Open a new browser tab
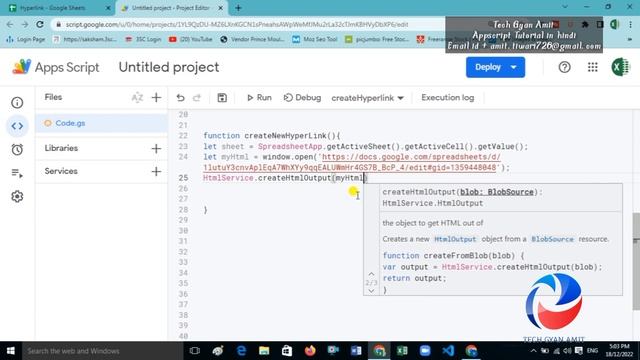Viewport: 640px width, 360px height. click(x=238, y=8)
